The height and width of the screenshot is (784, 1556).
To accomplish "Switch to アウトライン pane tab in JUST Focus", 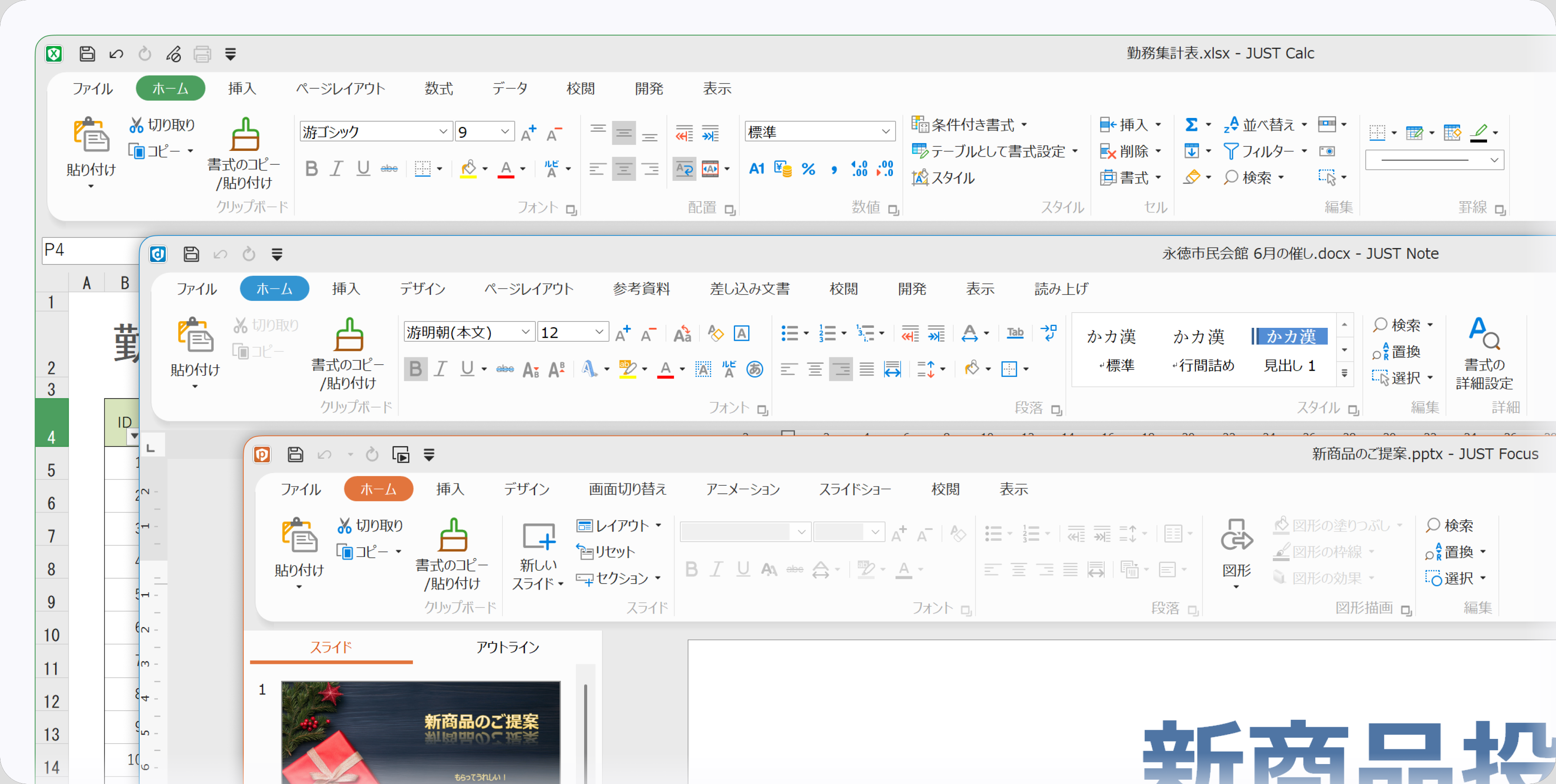I will [507, 647].
